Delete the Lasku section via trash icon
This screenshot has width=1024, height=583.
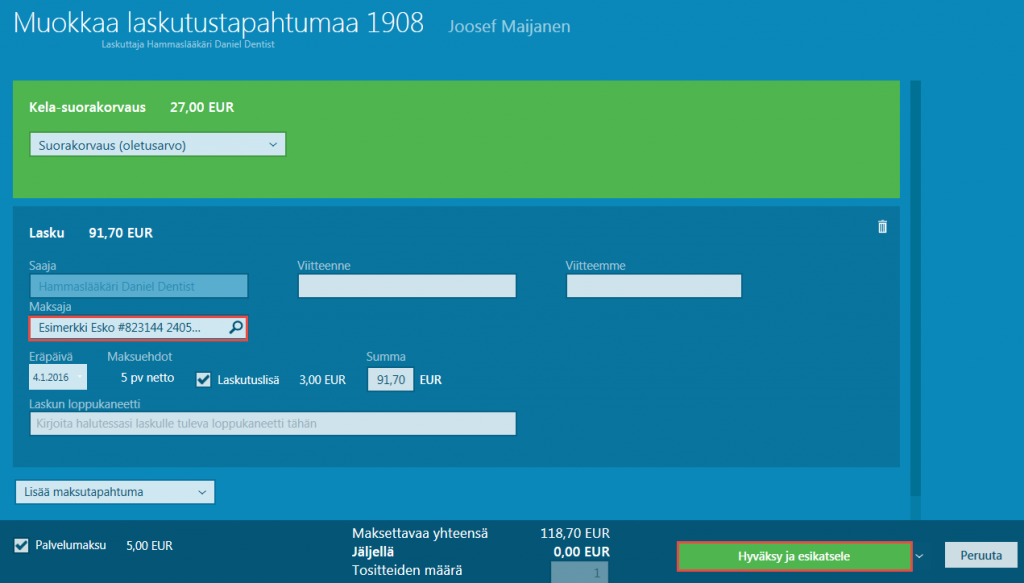(x=882, y=227)
